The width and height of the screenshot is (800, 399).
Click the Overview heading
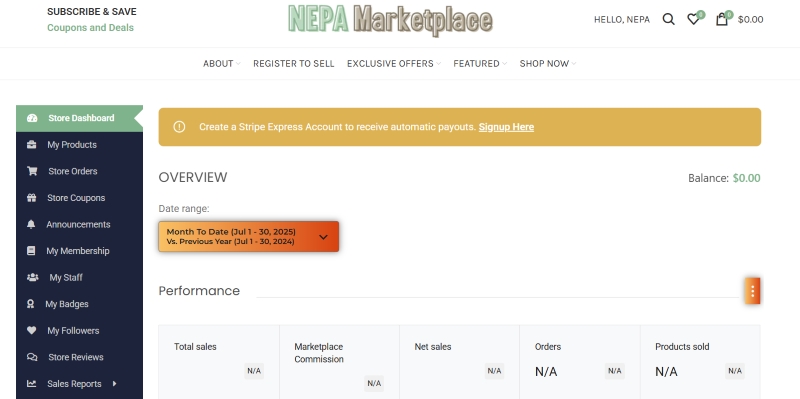coord(193,177)
